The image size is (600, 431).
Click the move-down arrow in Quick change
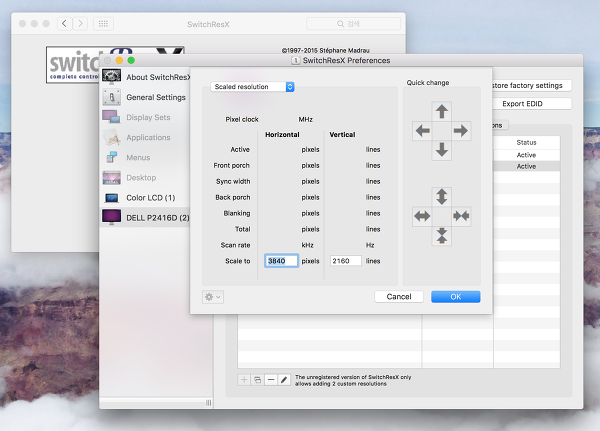point(442,150)
